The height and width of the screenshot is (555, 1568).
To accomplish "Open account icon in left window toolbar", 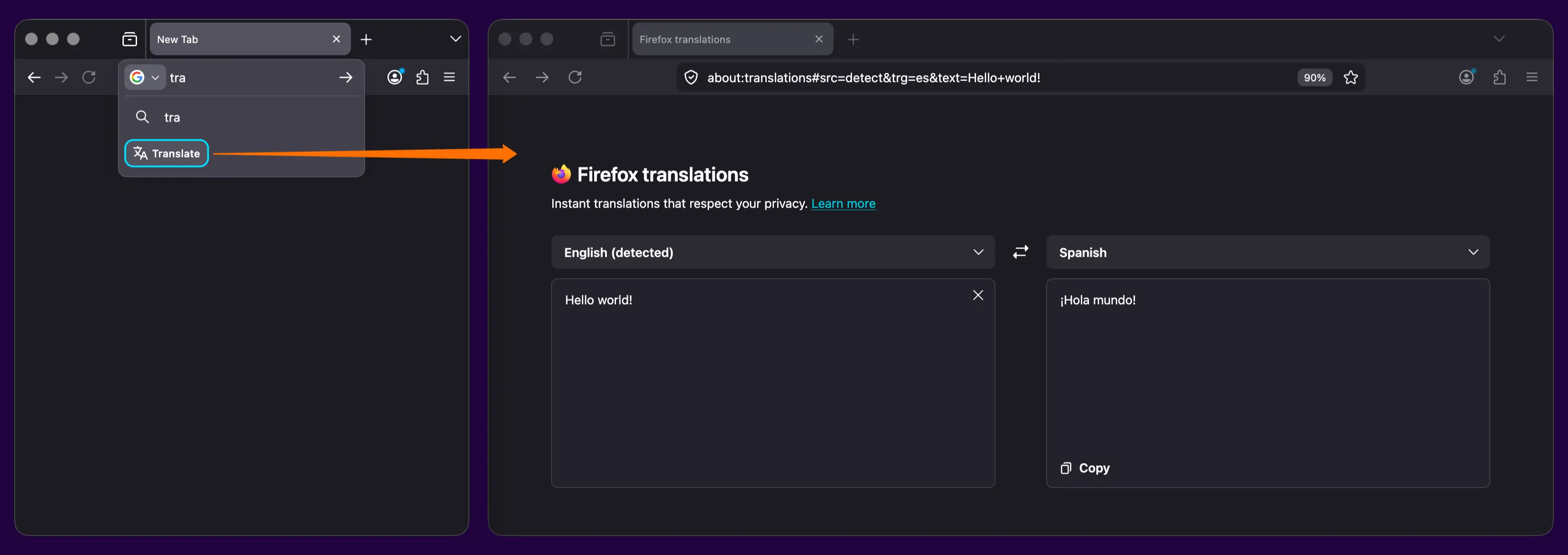I will point(394,77).
